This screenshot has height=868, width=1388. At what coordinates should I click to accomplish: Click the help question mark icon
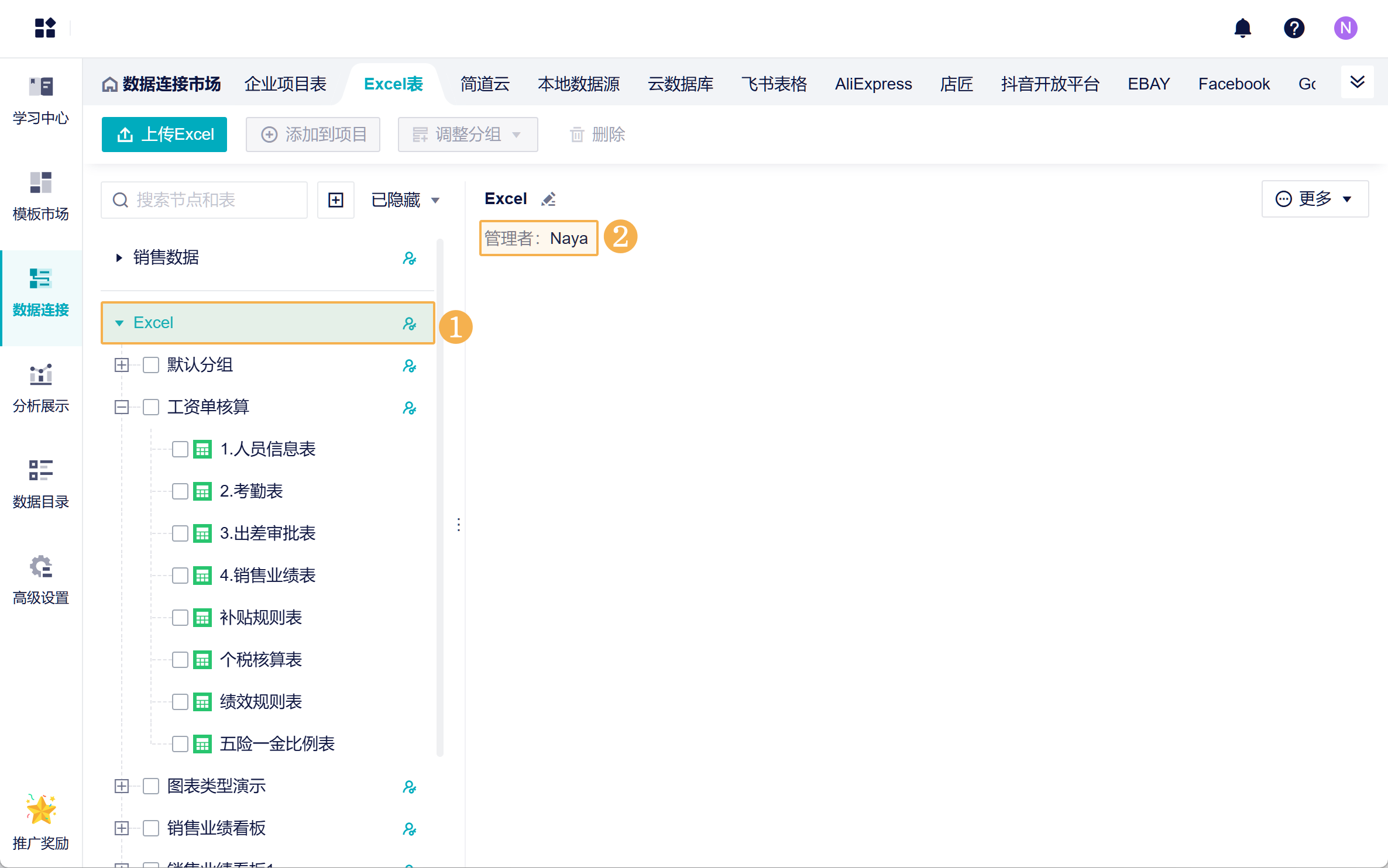[x=1294, y=28]
